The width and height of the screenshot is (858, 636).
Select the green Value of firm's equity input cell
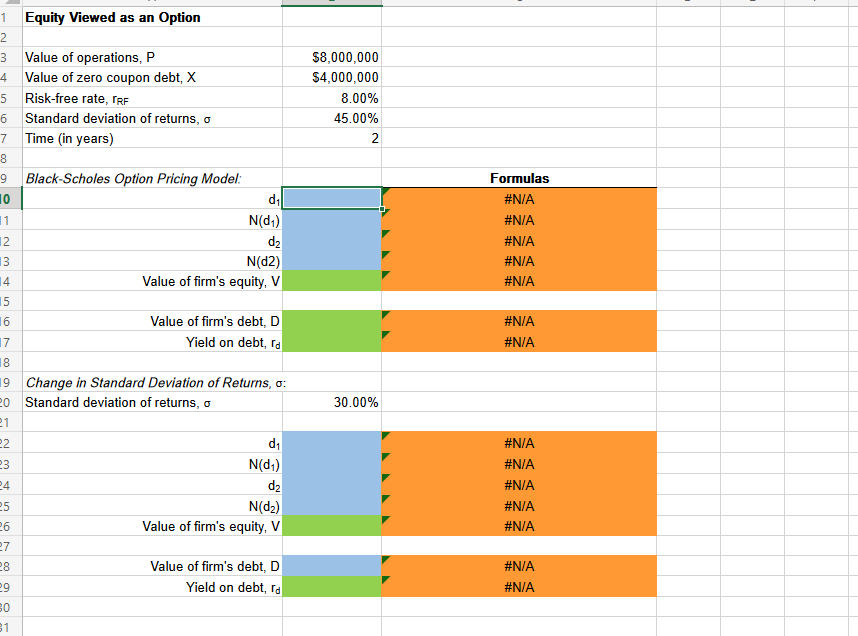tap(330, 281)
